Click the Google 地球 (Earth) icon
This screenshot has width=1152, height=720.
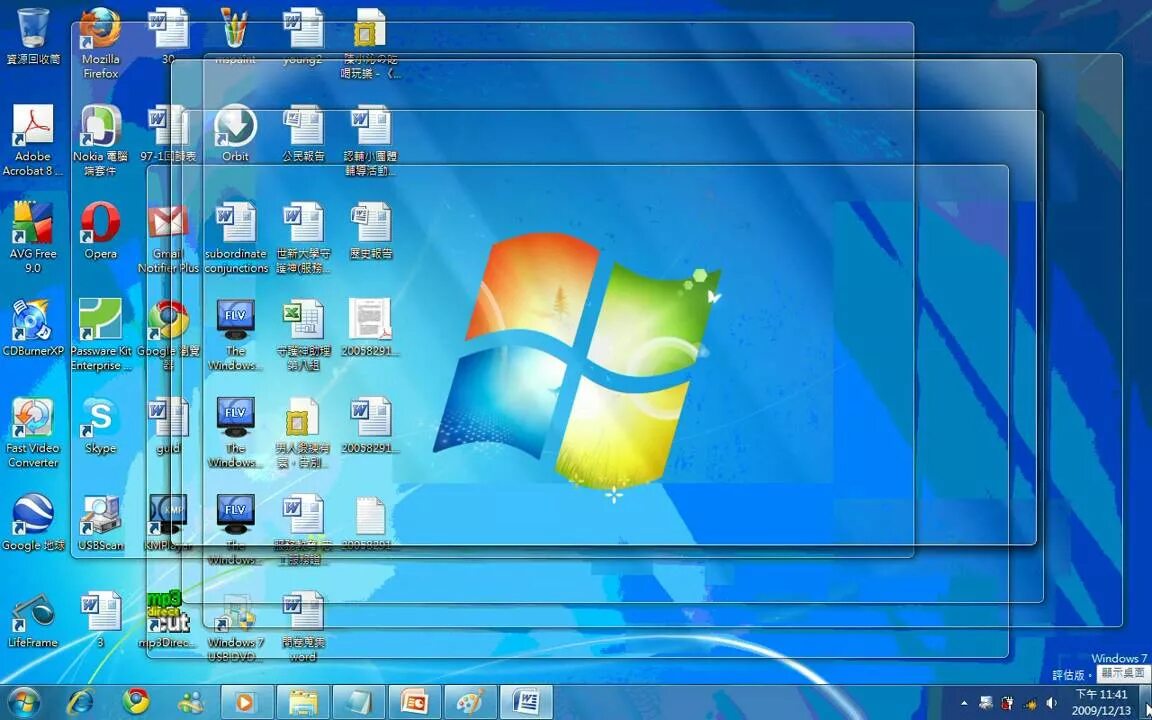tap(33, 522)
